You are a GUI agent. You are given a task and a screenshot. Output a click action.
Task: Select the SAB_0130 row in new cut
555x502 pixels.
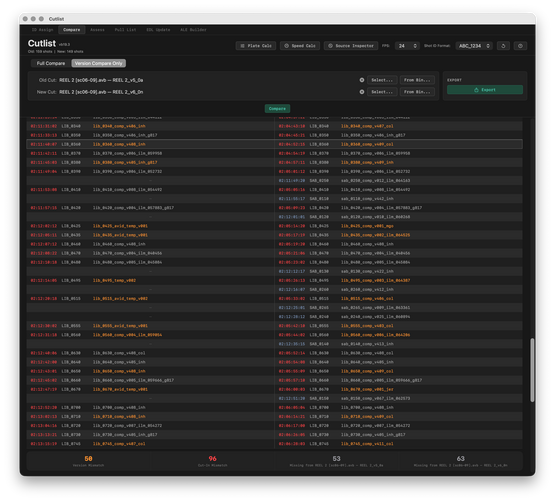tap(398, 271)
